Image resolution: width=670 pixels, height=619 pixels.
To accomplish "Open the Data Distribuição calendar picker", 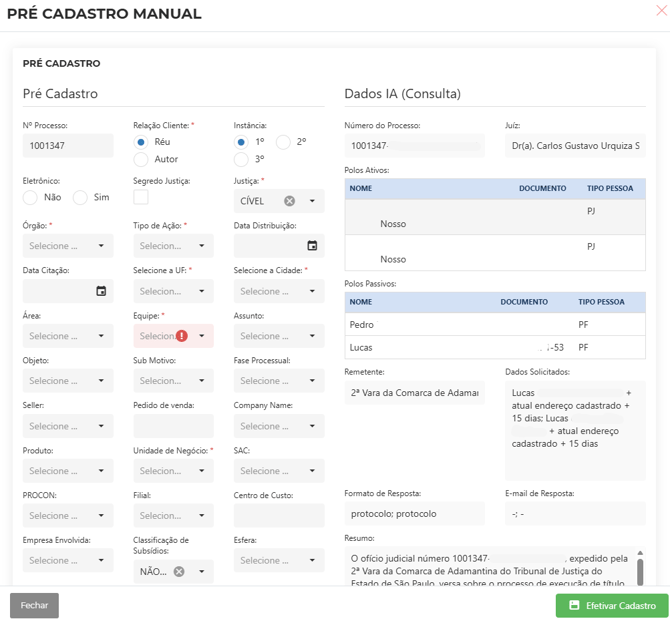I will point(312,246).
